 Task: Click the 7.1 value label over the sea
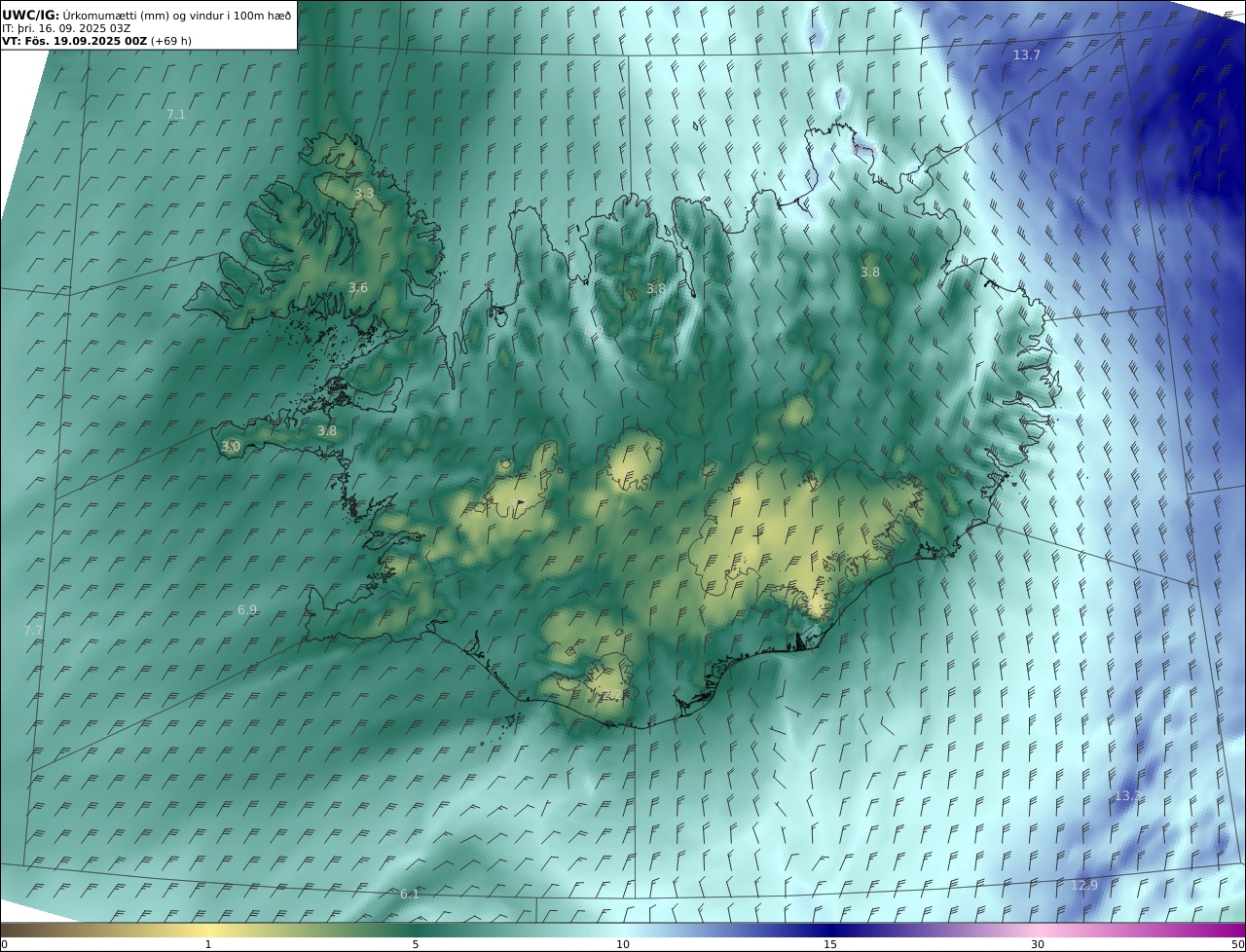tap(175, 115)
